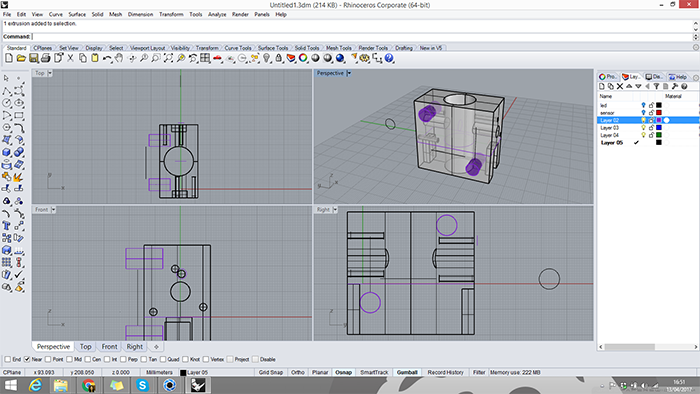Image resolution: width=700 pixels, height=394 pixels.
Task: Save the model with the floppy disk icon
Action: (x=33, y=58)
